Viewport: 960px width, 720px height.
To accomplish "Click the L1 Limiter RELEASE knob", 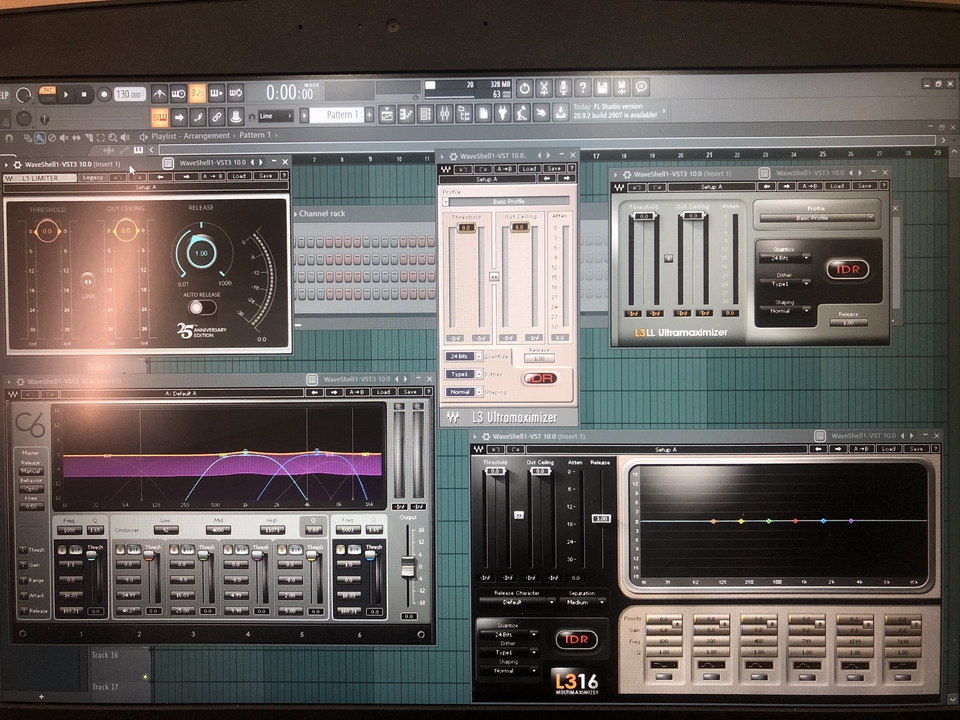I will click(201, 252).
